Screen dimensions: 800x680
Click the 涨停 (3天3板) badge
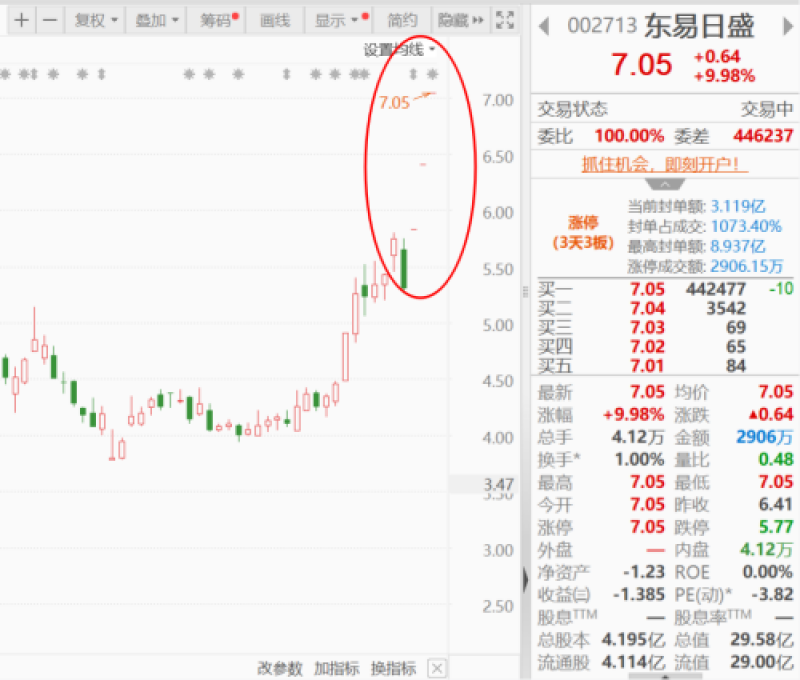(583, 233)
